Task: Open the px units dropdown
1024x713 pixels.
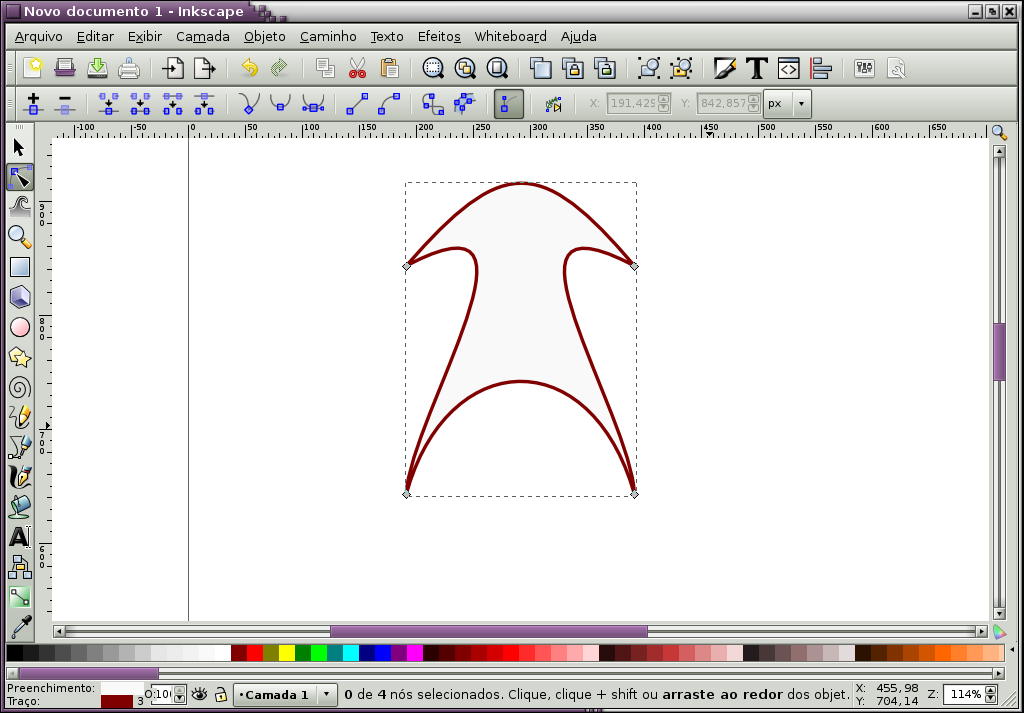Action: (x=787, y=104)
